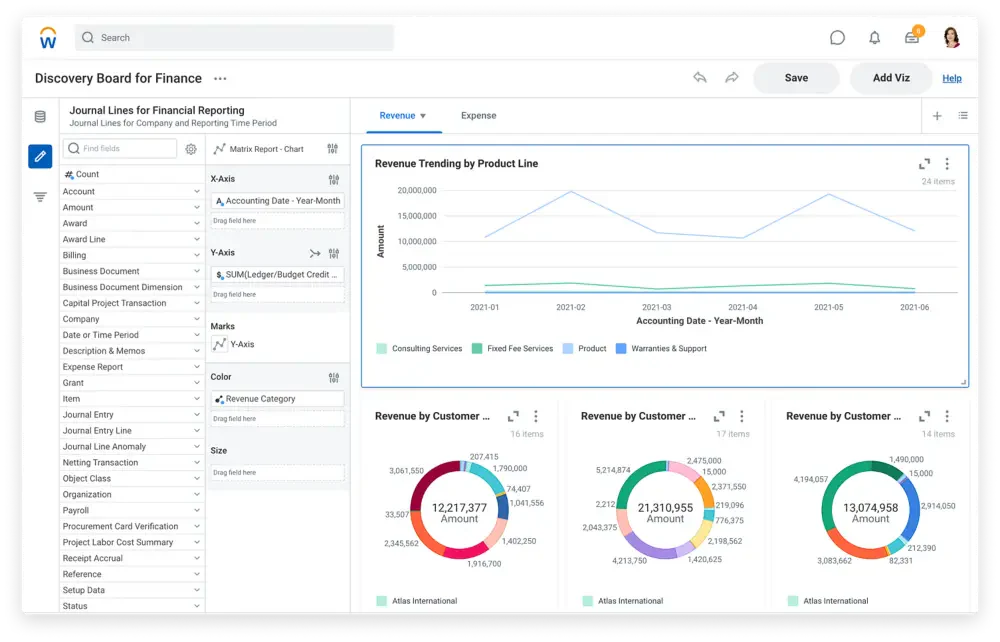The width and height of the screenshot is (1000, 642).
Task: Select the Procurement Card Verification field
Action: (x=120, y=527)
